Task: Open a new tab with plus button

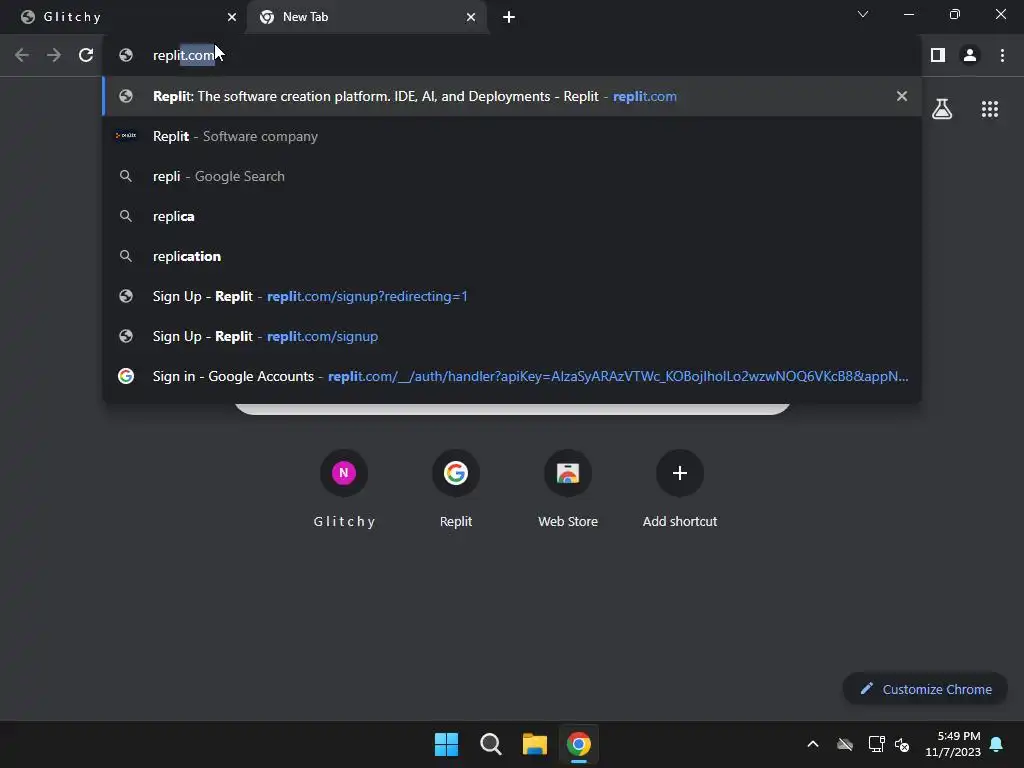Action: pos(509,17)
